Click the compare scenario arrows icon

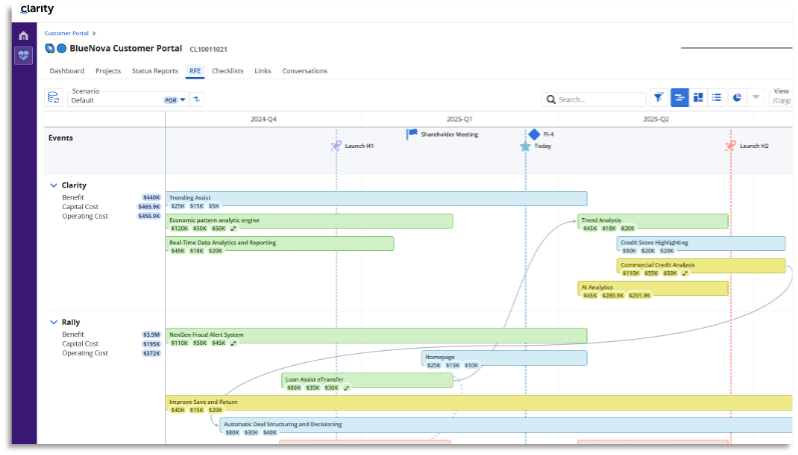click(197, 99)
